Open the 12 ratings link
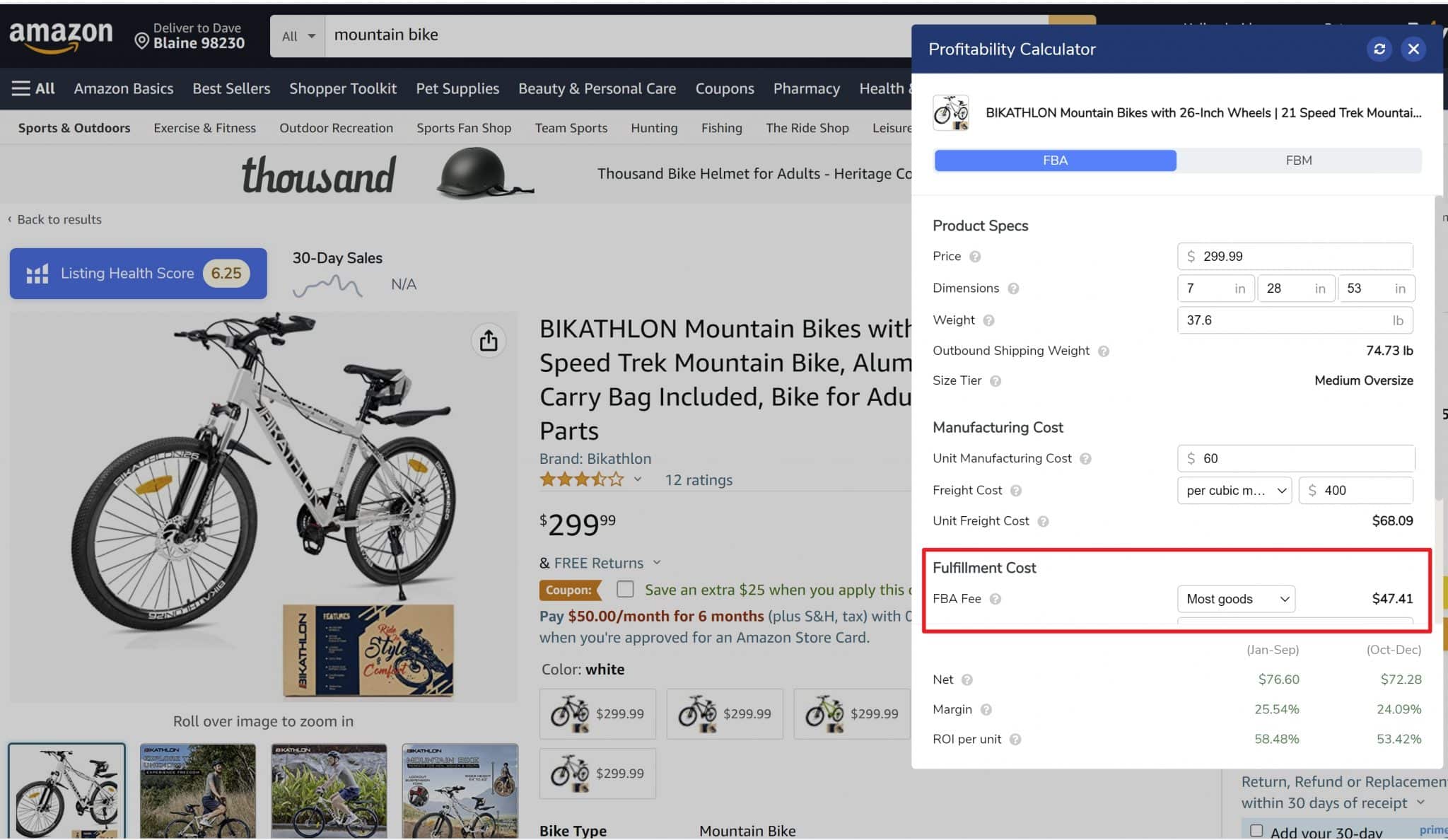Screen dimensions: 1448x840 [699, 479]
